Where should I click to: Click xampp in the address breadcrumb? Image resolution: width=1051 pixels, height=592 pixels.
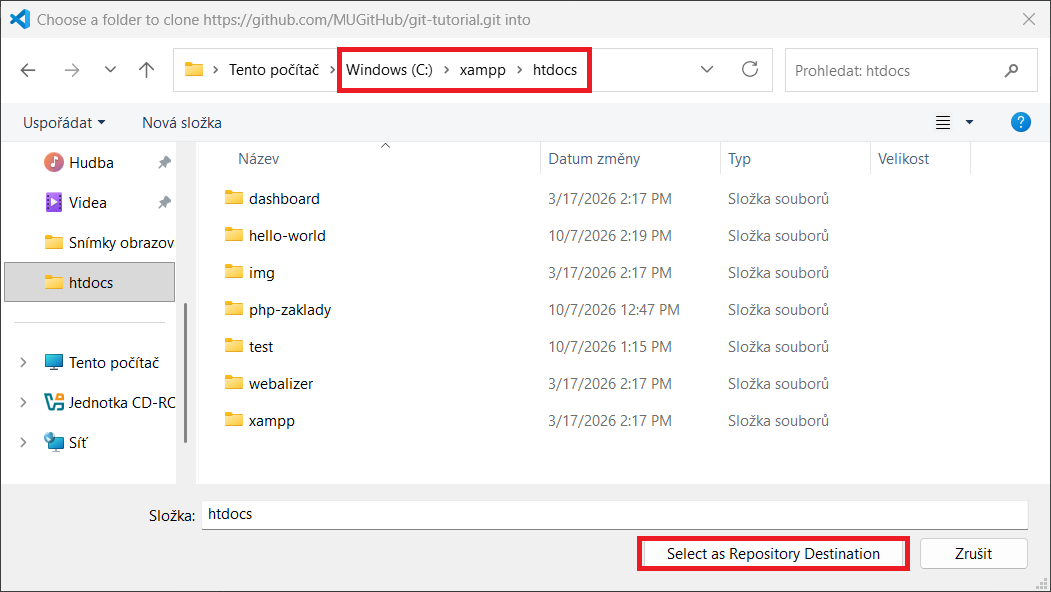pyautogui.click(x=483, y=70)
